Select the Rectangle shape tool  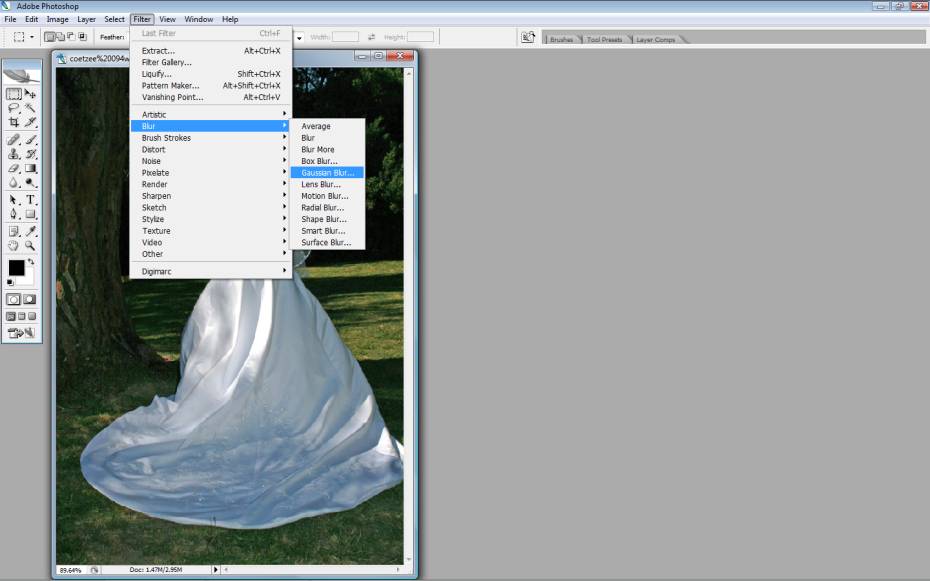[30, 214]
